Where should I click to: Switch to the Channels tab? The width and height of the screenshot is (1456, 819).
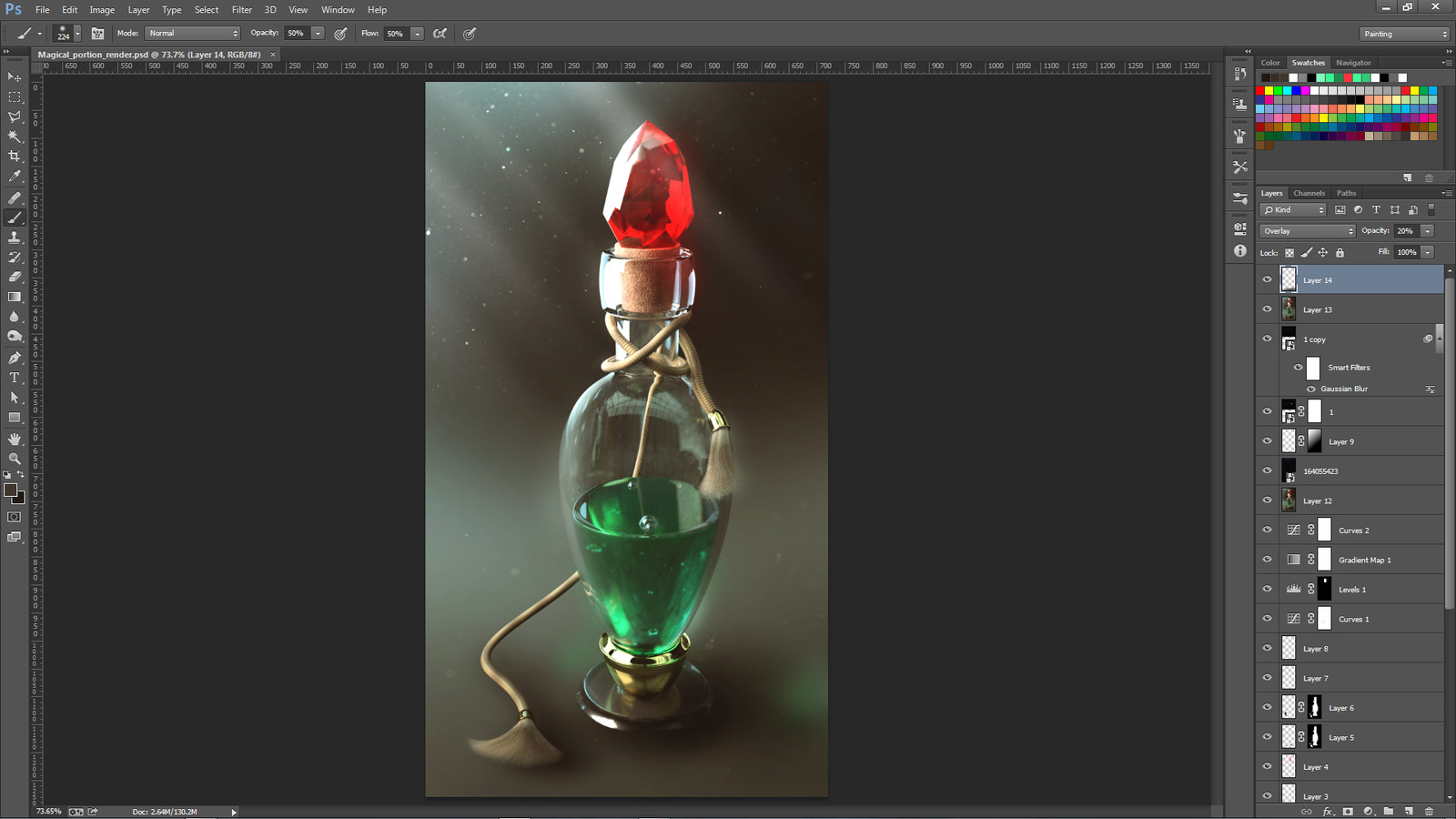point(1309,193)
